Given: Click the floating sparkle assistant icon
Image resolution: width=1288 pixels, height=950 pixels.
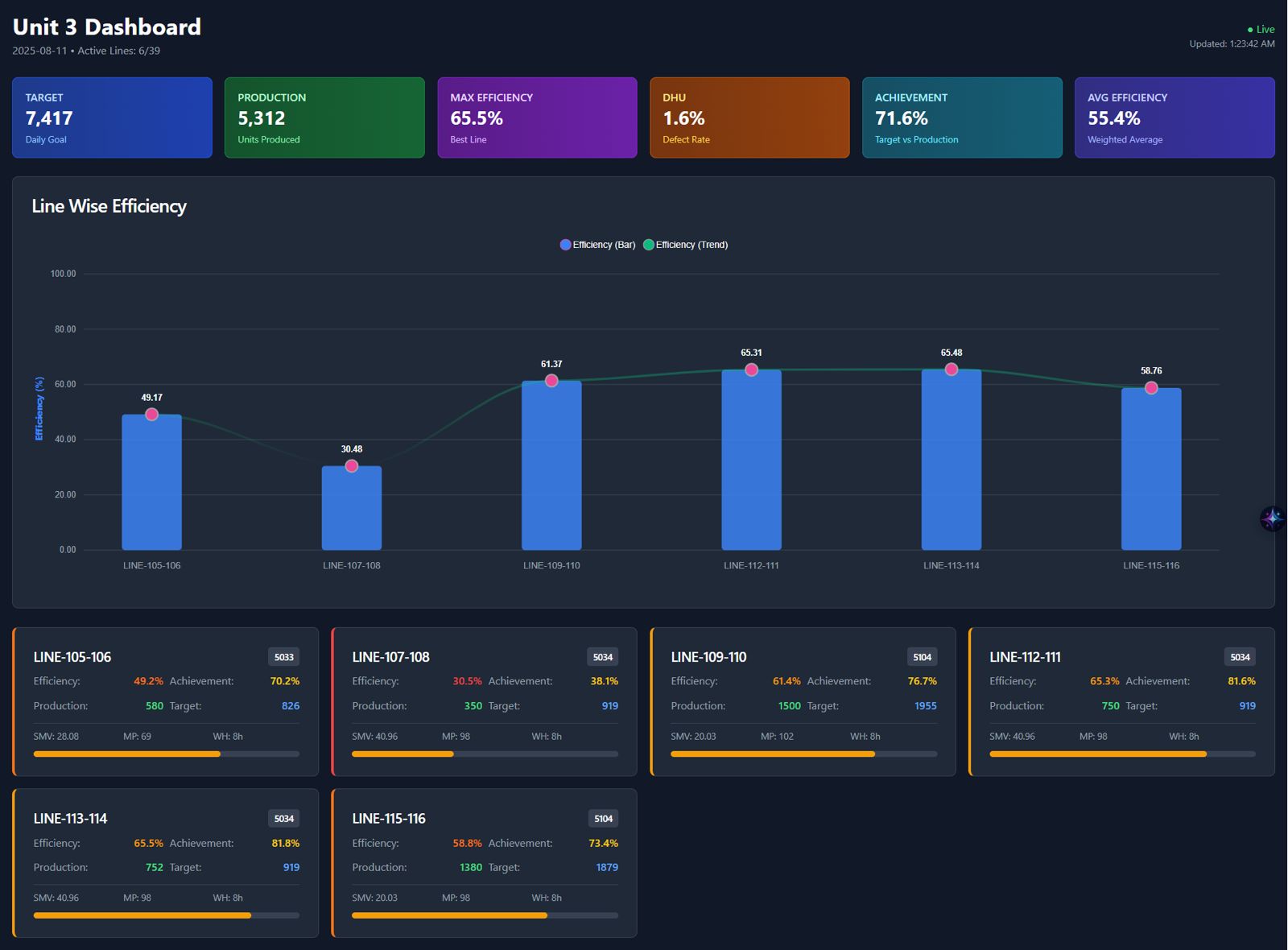Looking at the screenshot, I should (x=1272, y=518).
